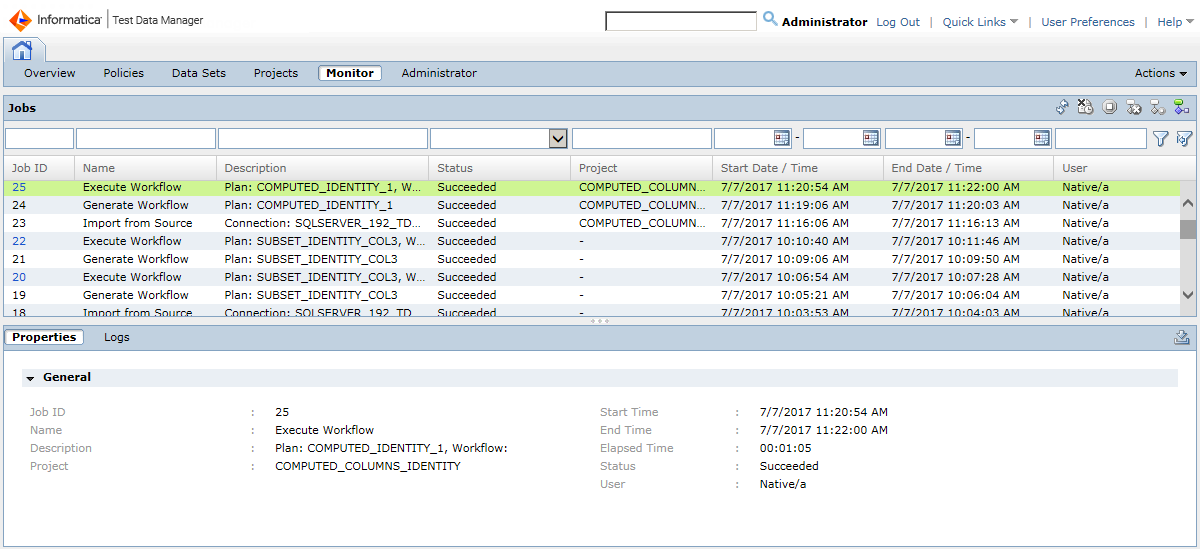The width and height of the screenshot is (1200, 549).
Task: Reset filters with the funnel-arrow icon
Action: click(x=1184, y=139)
